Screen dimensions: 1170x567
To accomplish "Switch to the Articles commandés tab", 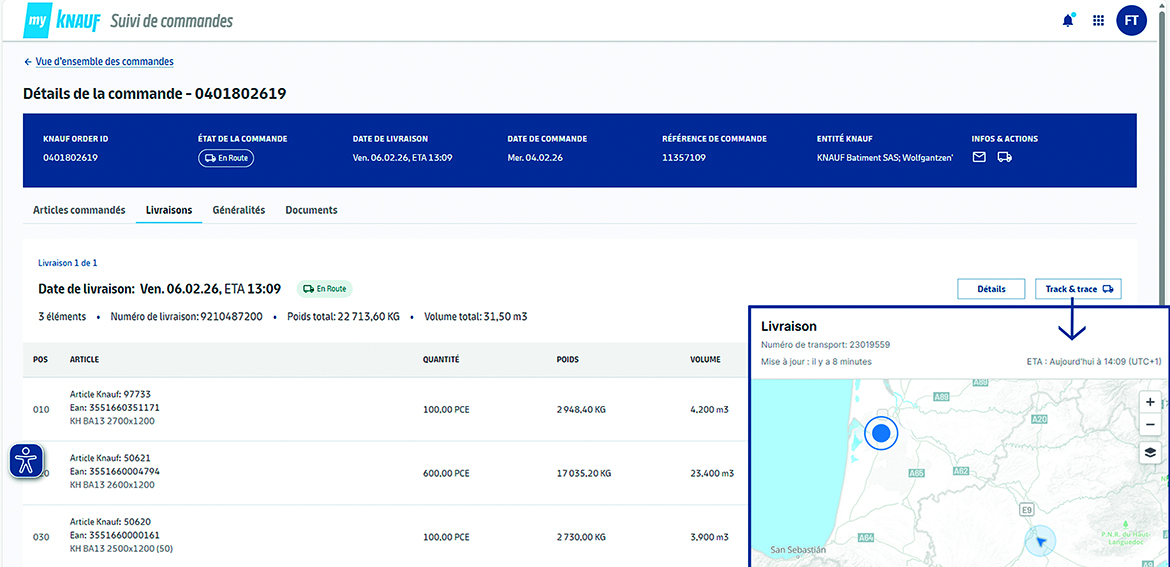I will point(79,210).
